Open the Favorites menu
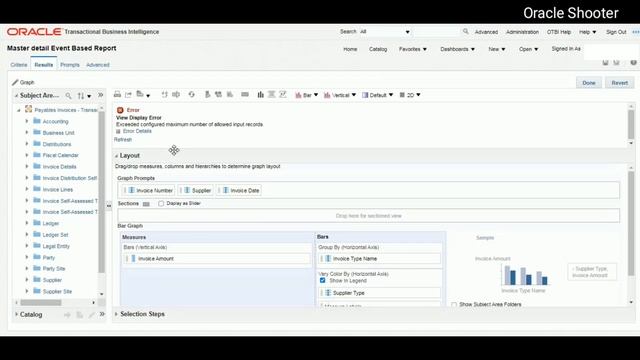The image size is (640, 360). pyautogui.click(x=413, y=49)
